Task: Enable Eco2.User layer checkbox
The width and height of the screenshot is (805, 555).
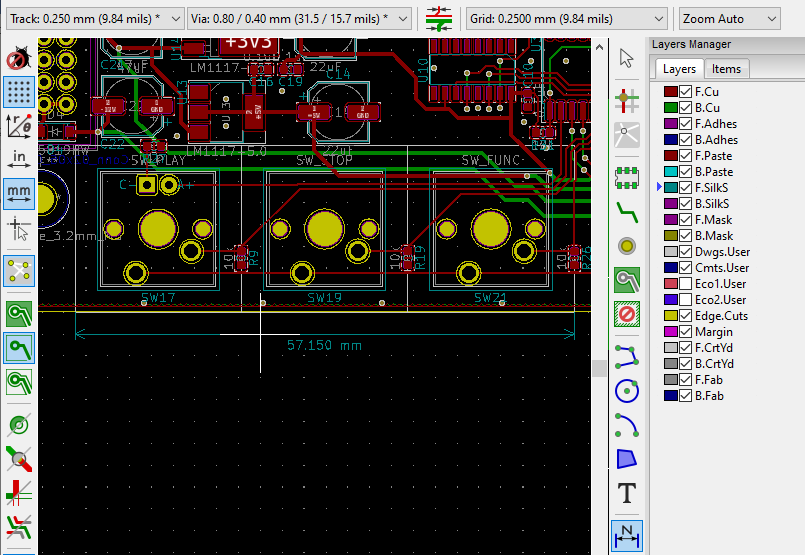Action: 685,299
